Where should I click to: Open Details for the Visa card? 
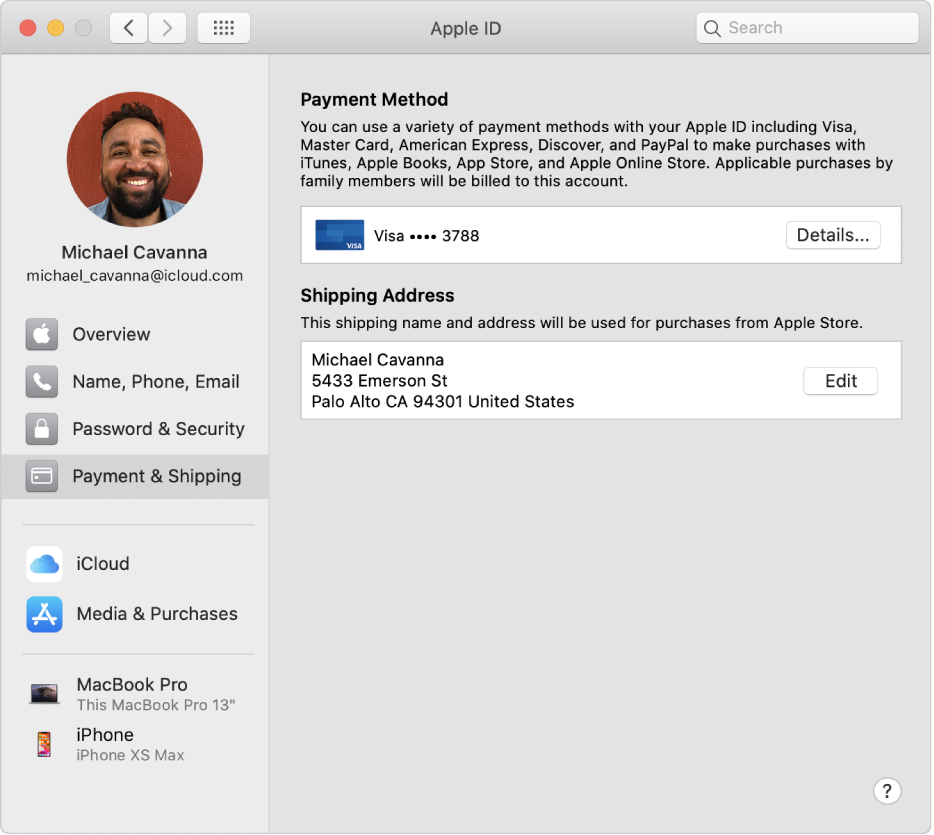(833, 235)
